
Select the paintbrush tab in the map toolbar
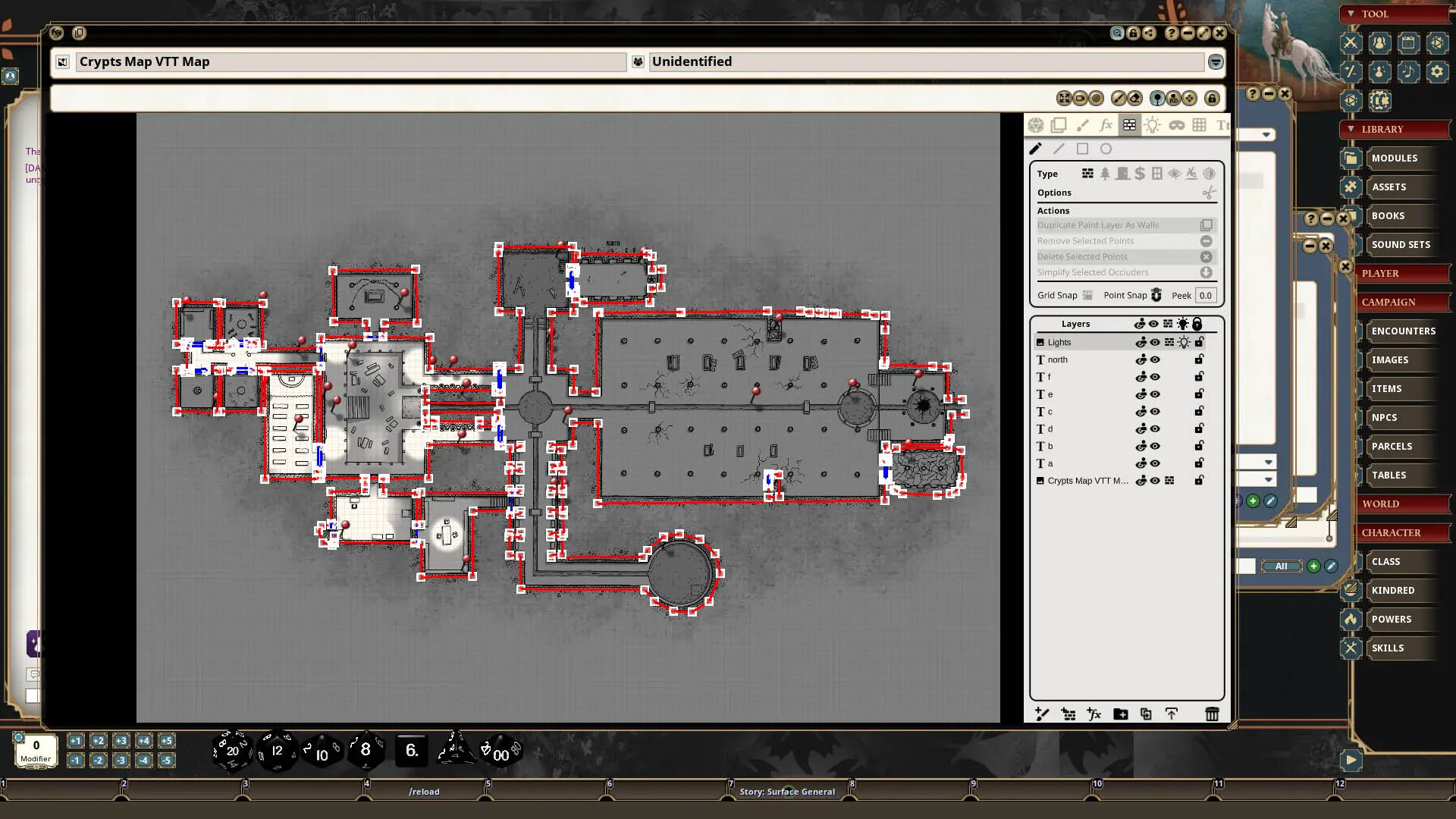1082,124
